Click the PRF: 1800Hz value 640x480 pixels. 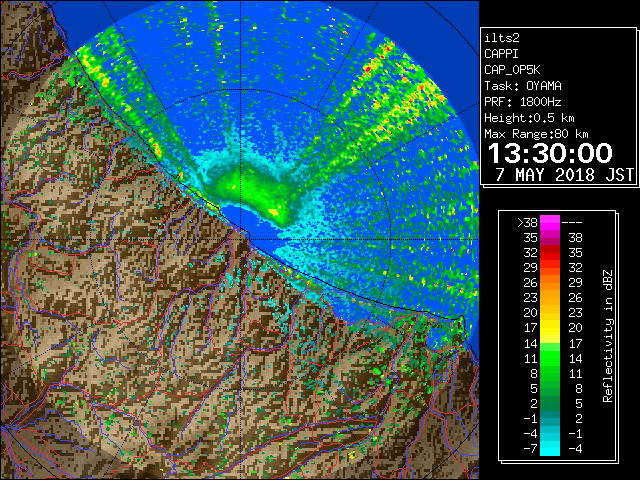coord(523,102)
